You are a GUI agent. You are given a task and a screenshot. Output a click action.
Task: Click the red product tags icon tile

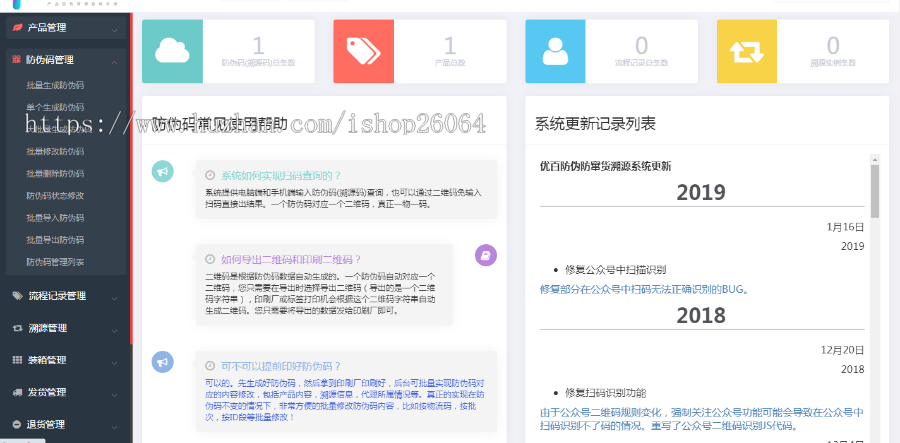[363, 50]
